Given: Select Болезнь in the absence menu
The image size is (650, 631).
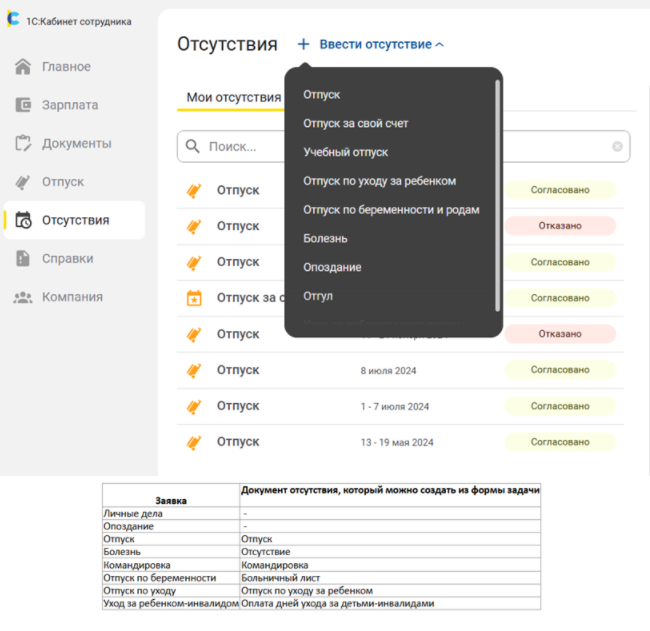Looking at the screenshot, I should [x=325, y=239].
